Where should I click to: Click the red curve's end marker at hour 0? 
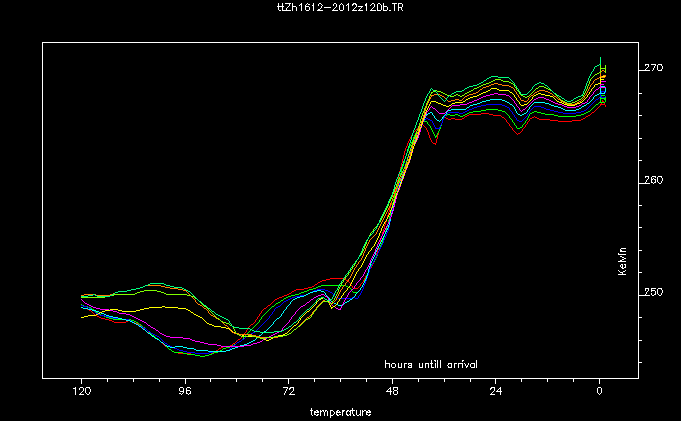[601, 104]
